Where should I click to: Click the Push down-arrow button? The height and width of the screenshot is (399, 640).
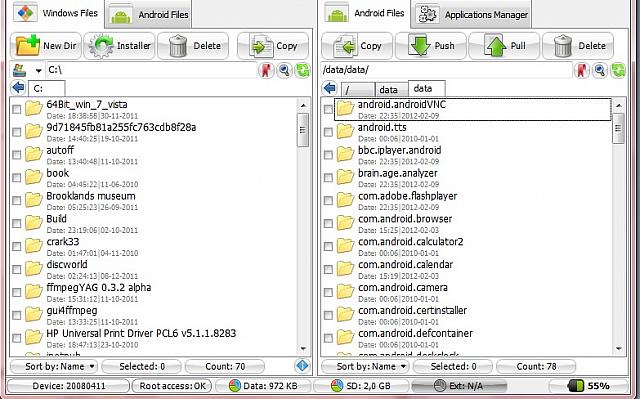(431, 46)
